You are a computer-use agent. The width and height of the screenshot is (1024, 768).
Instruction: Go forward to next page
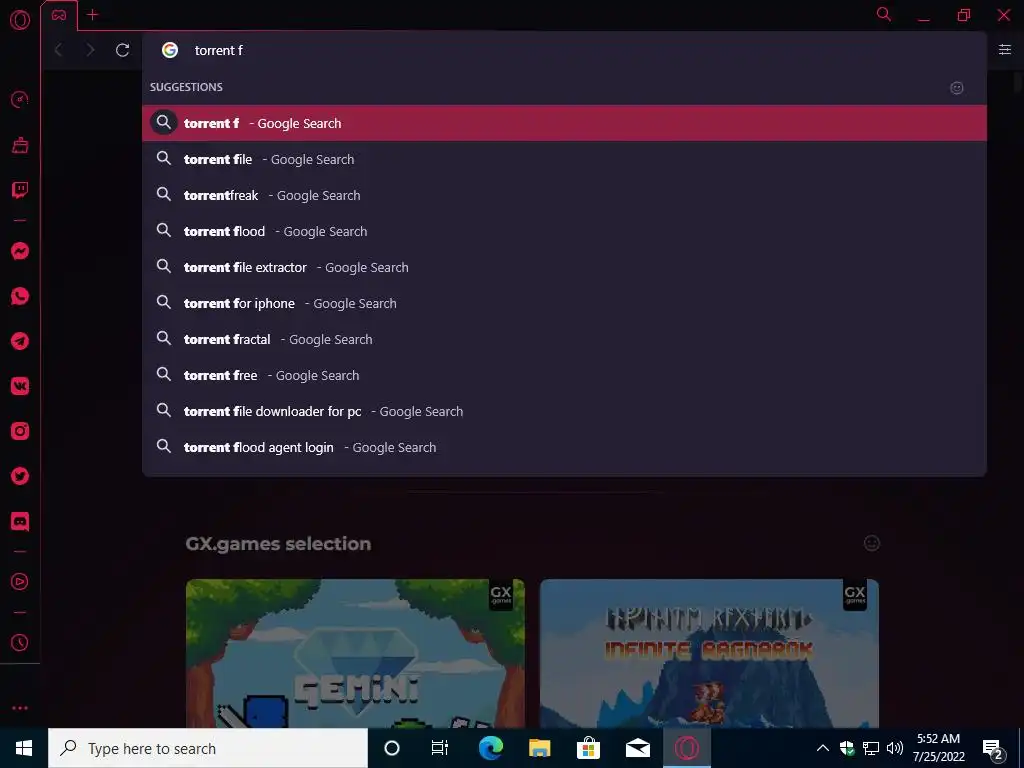90,50
